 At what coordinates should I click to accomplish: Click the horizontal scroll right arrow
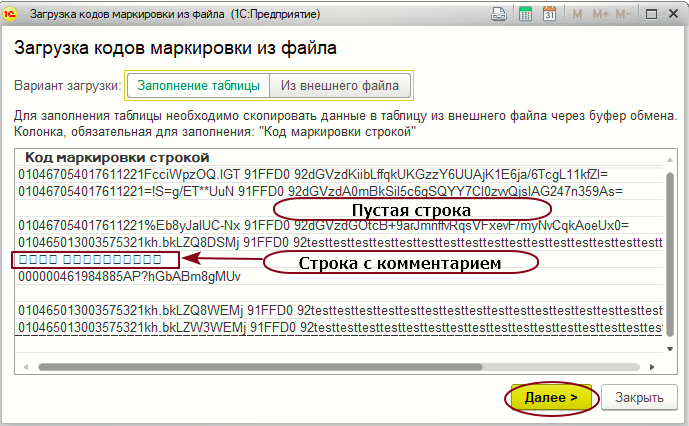click(652, 367)
